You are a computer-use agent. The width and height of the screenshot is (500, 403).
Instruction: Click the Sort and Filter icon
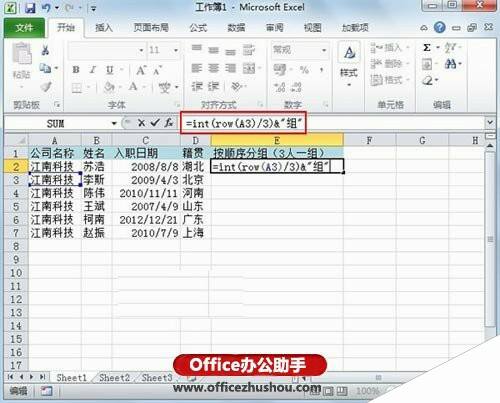click(450, 48)
